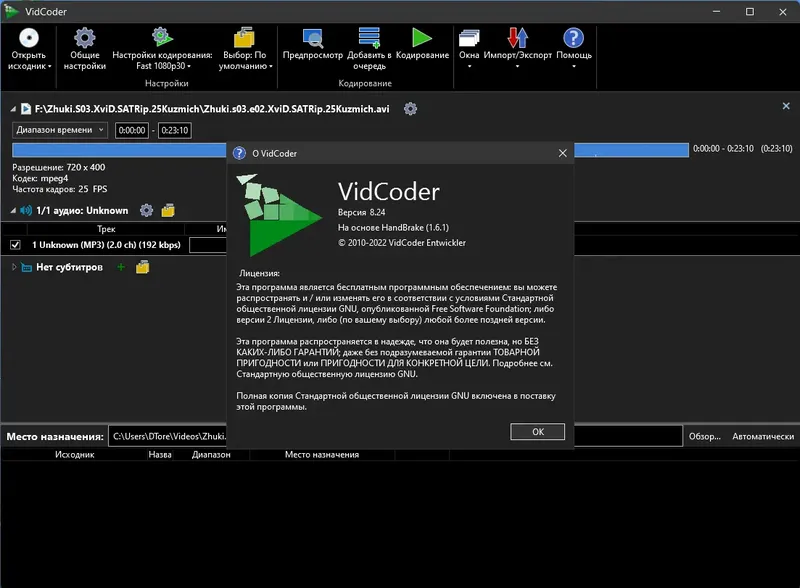Open dropdown arrow under Windows button
The height and width of the screenshot is (588, 800).
click(x=469, y=66)
